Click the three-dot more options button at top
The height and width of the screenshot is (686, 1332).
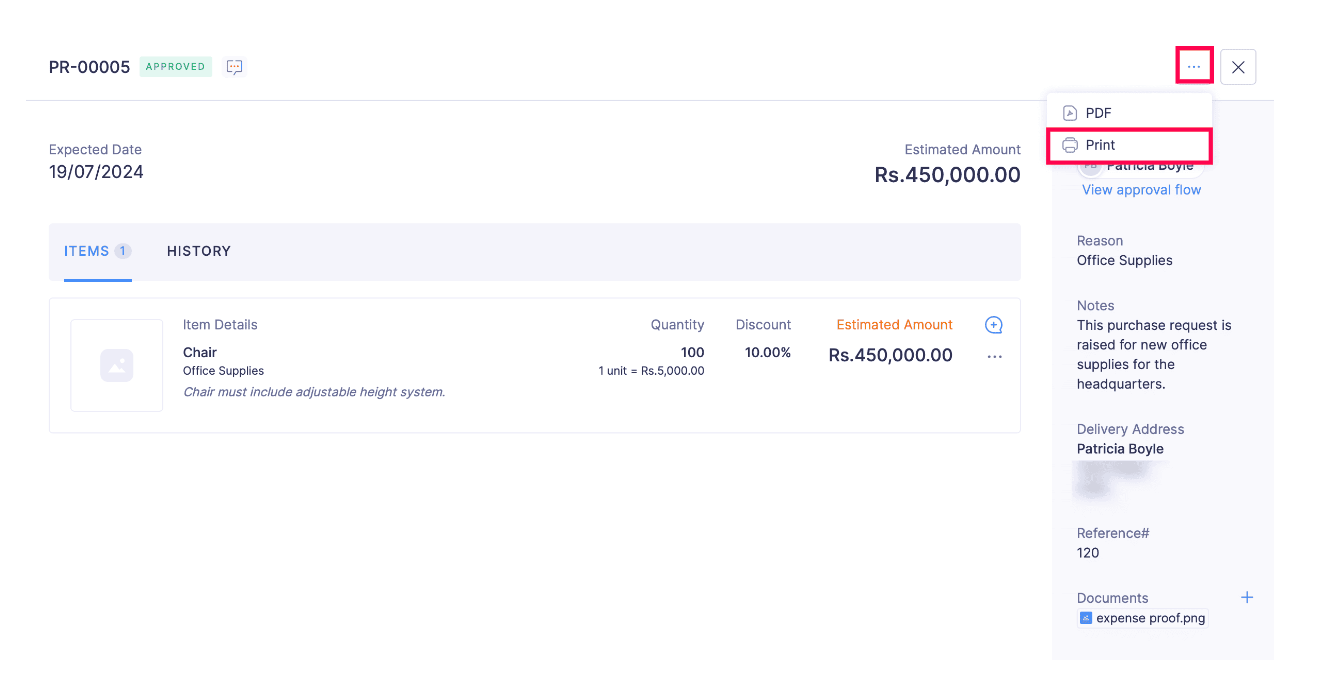coord(1194,67)
